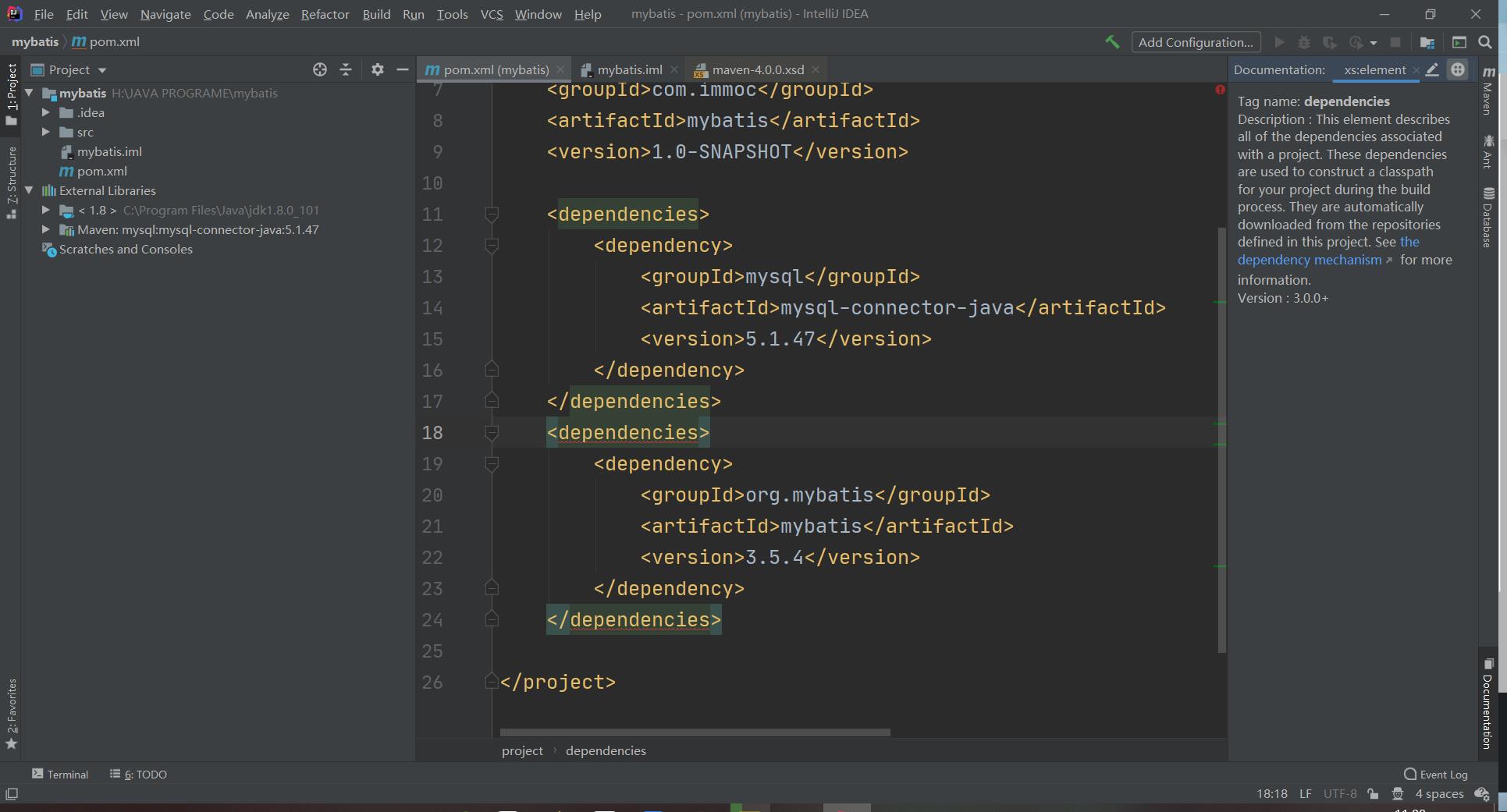The height and width of the screenshot is (812, 1507).
Task: Toggle the 1: Project side tool window
Action: (12, 94)
